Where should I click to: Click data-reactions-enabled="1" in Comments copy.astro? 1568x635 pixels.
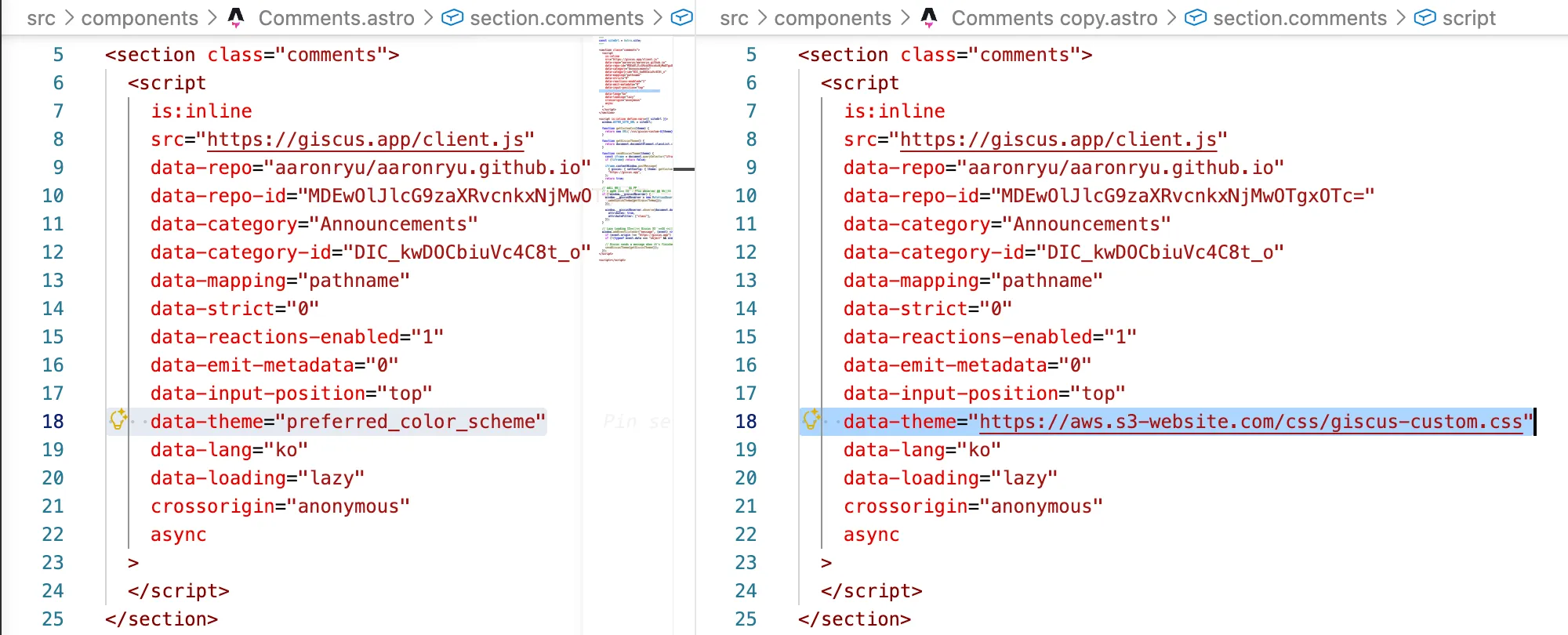pyautogui.click(x=990, y=337)
